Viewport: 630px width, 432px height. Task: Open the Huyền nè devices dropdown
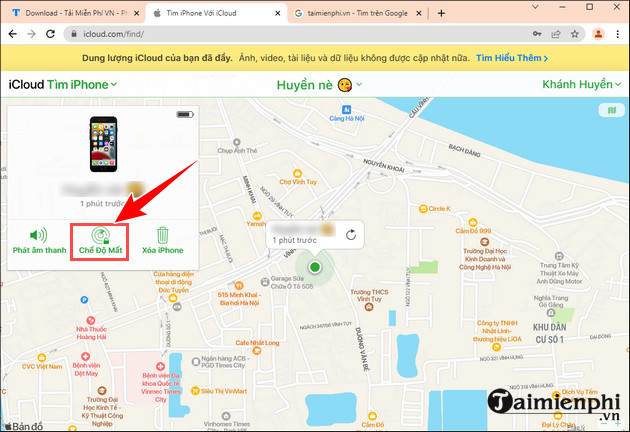pyautogui.click(x=319, y=85)
